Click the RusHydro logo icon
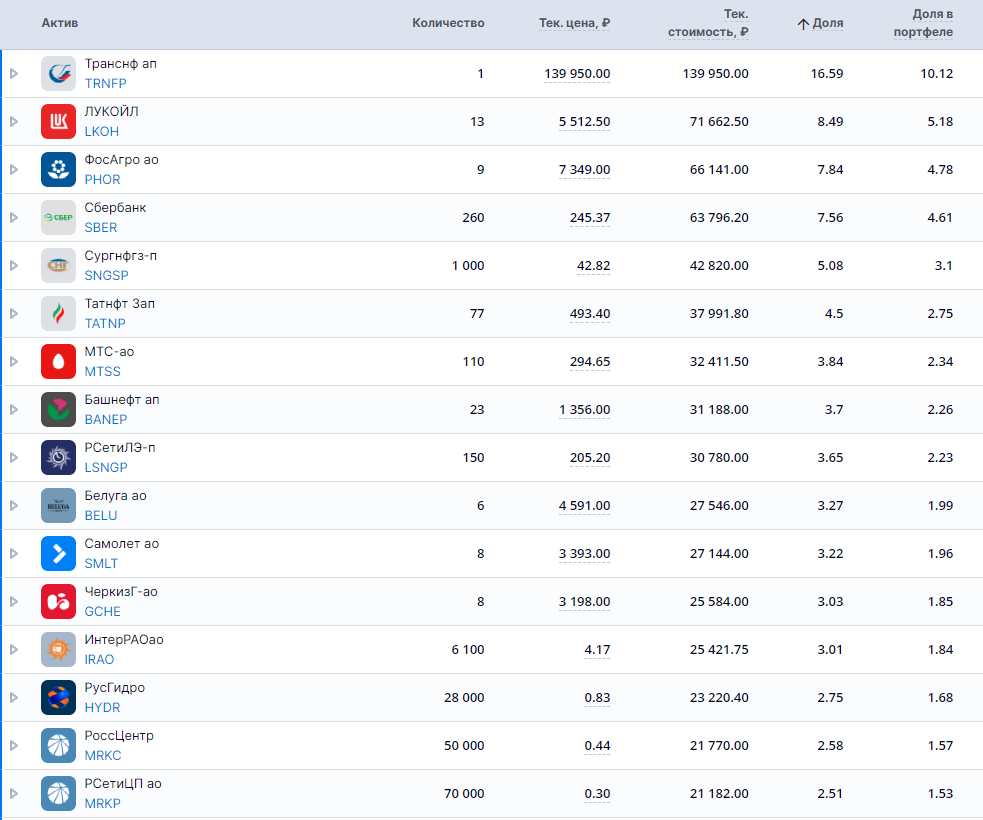This screenshot has width=983, height=820. pos(59,698)
